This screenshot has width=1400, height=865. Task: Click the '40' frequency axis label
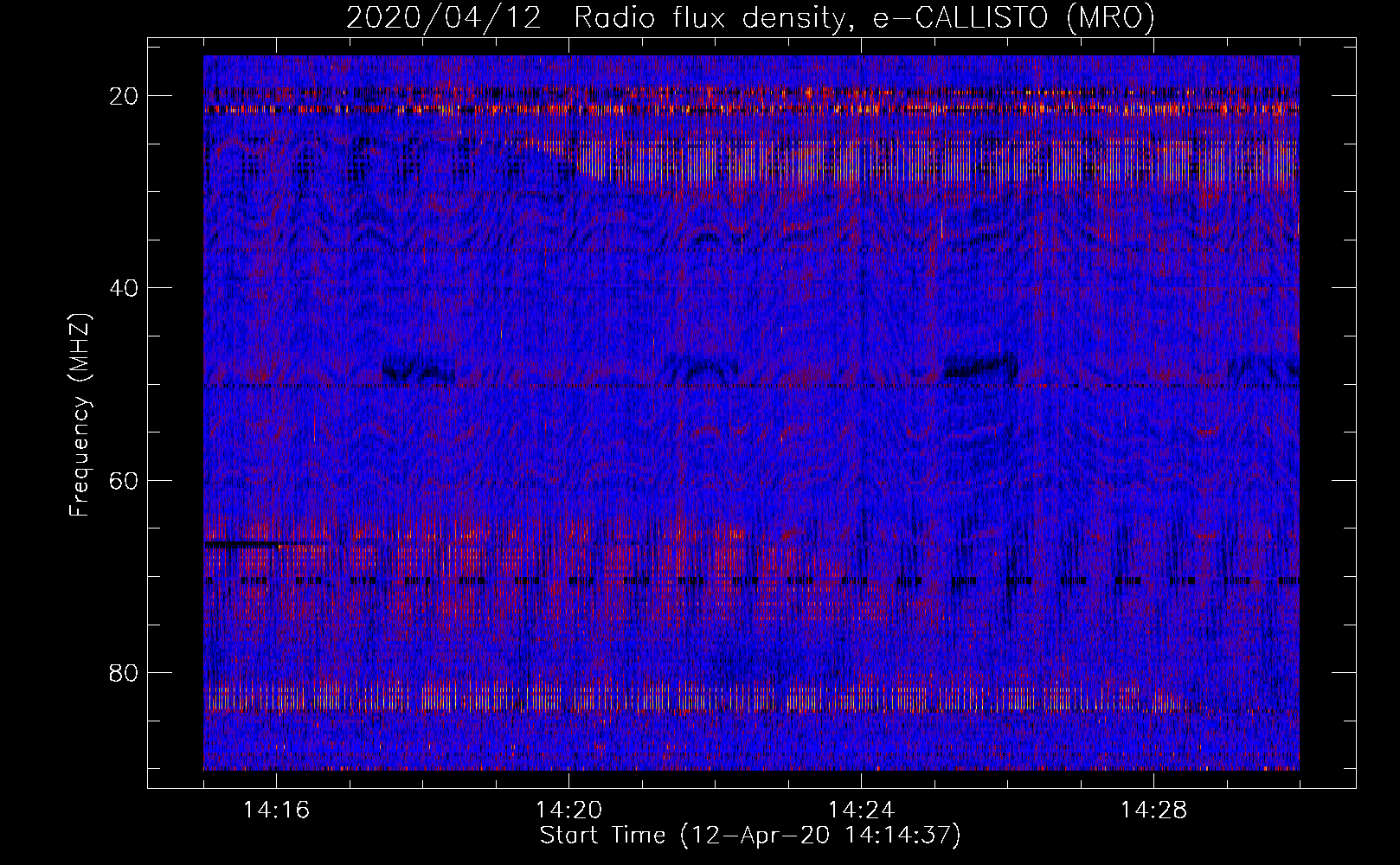(x=125, y=288)
